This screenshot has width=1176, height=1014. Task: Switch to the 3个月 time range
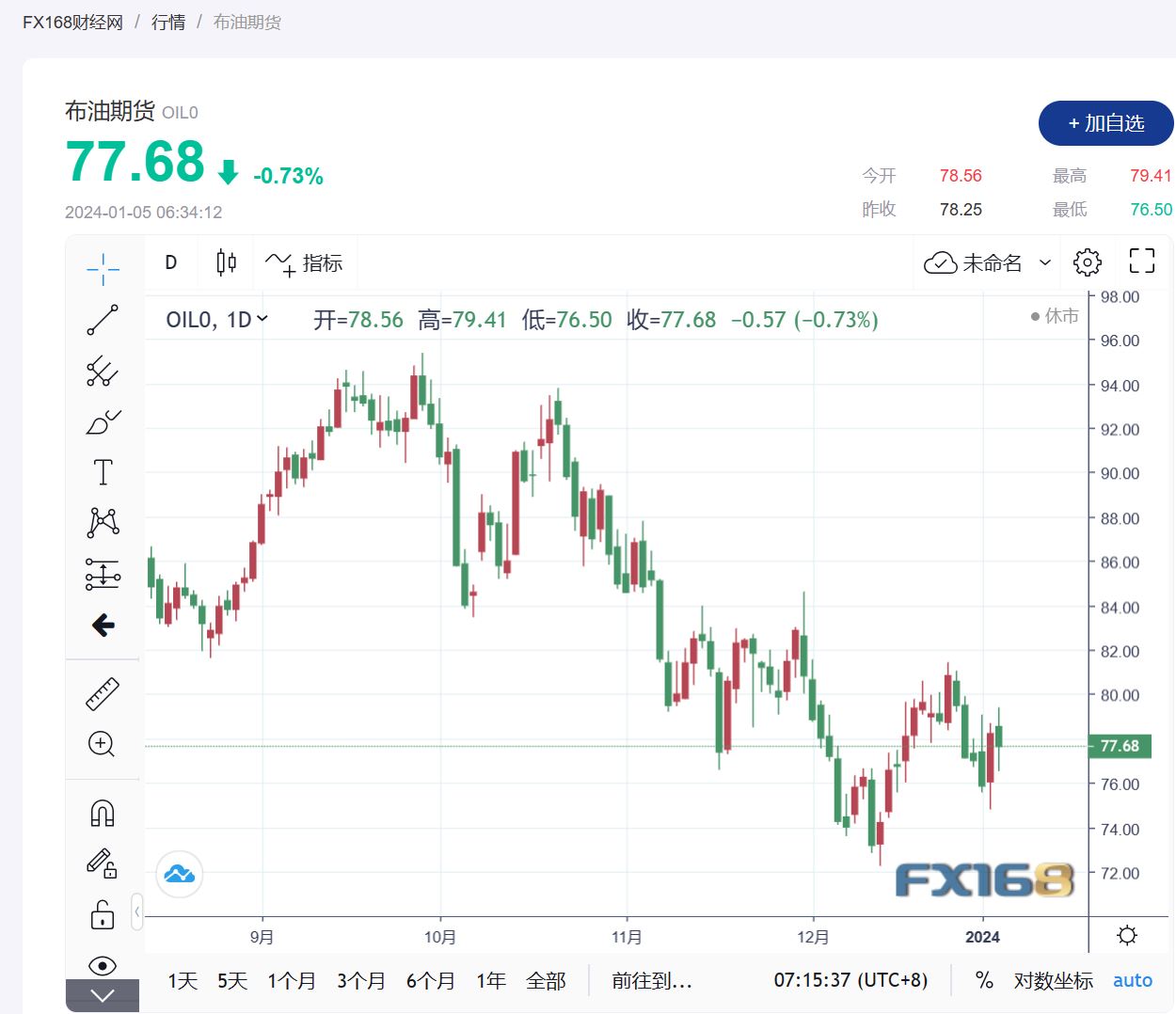tap(361, 981)
